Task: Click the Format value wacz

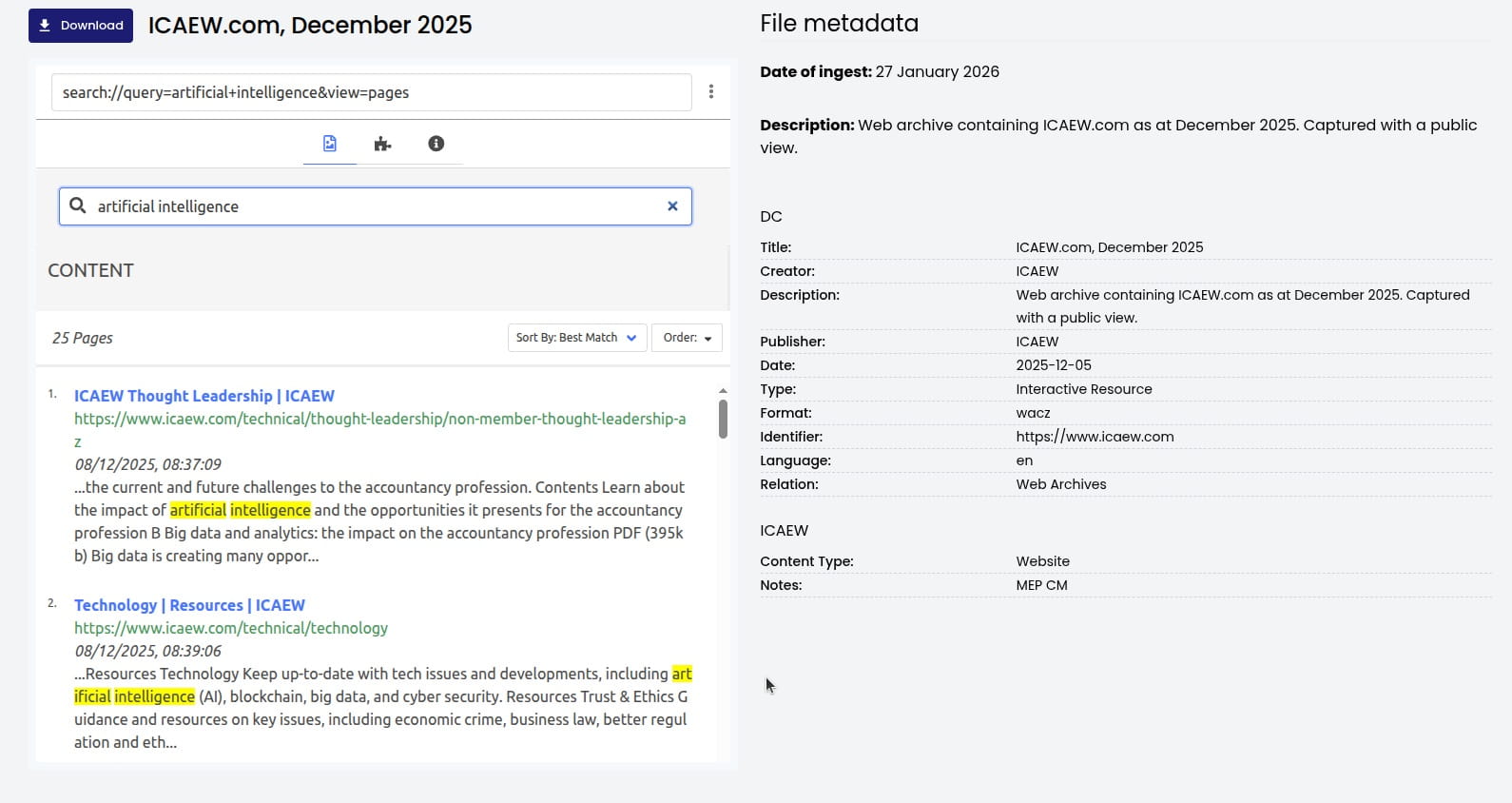Action: pos(1033,413)
